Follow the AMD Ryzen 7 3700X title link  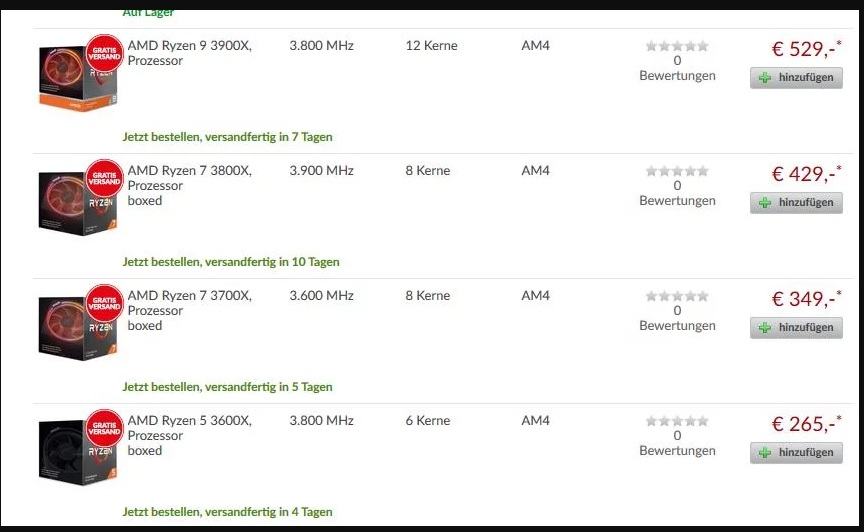point(189,296)
